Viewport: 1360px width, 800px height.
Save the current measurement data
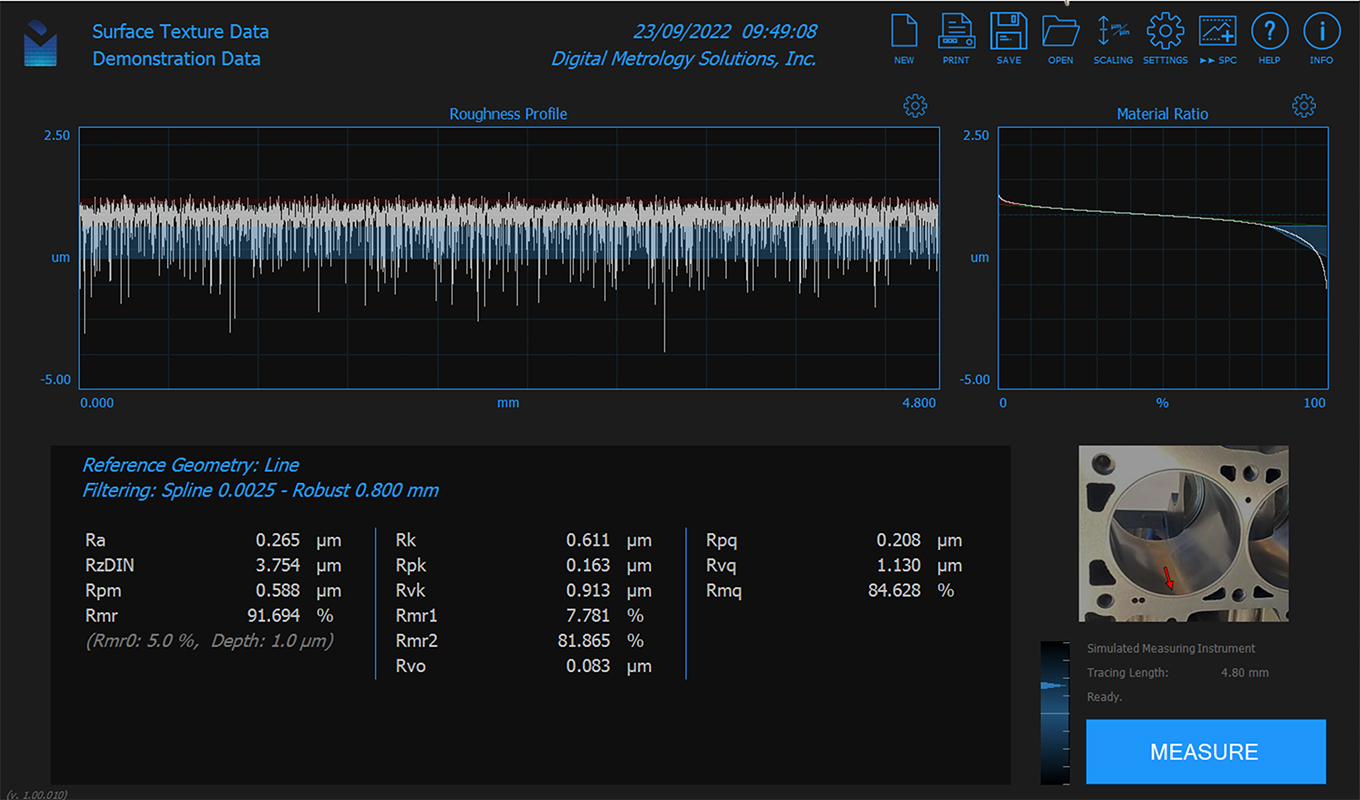[x=1009, y=38]
